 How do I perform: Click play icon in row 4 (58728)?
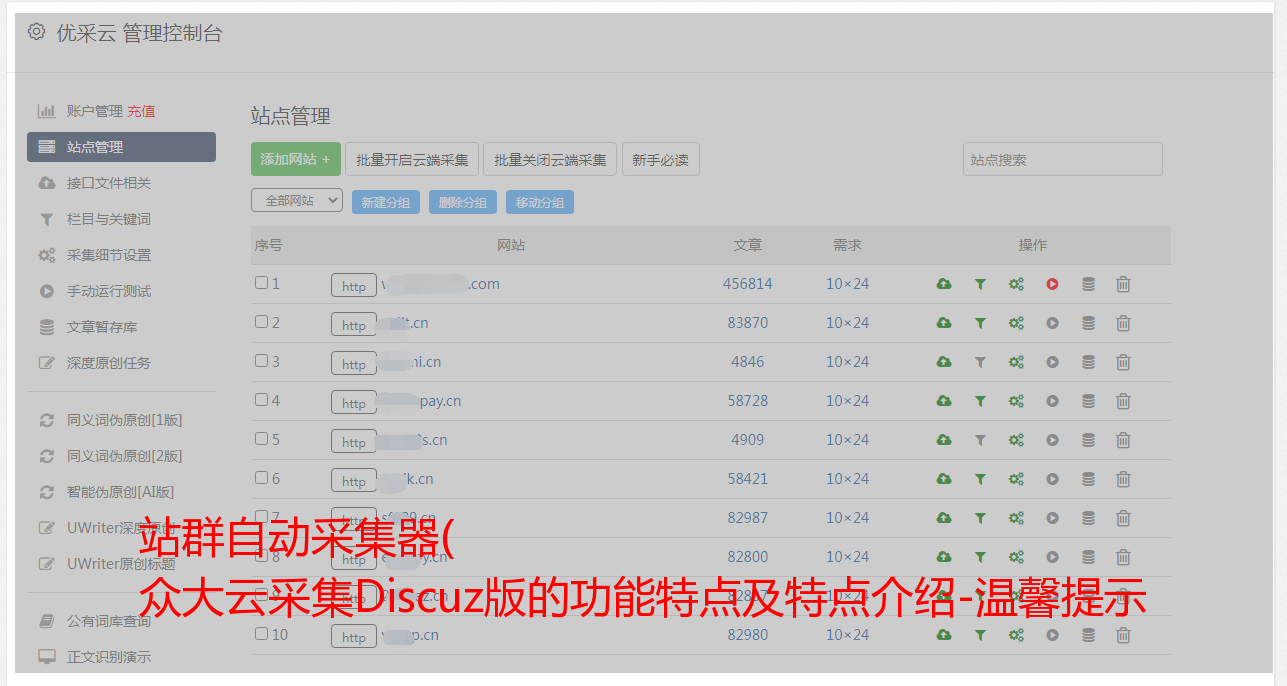1052,401
